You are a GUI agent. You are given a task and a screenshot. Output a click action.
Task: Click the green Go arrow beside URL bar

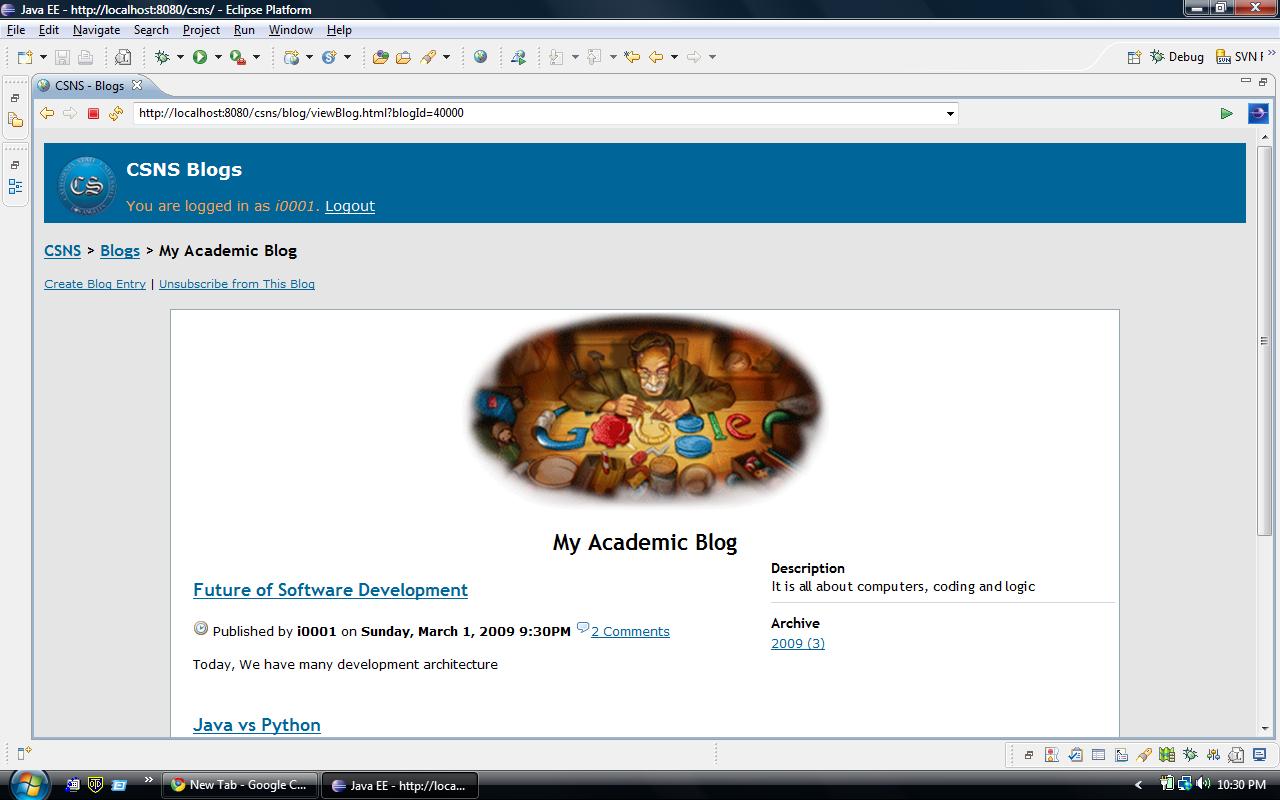click(1226, 114)
